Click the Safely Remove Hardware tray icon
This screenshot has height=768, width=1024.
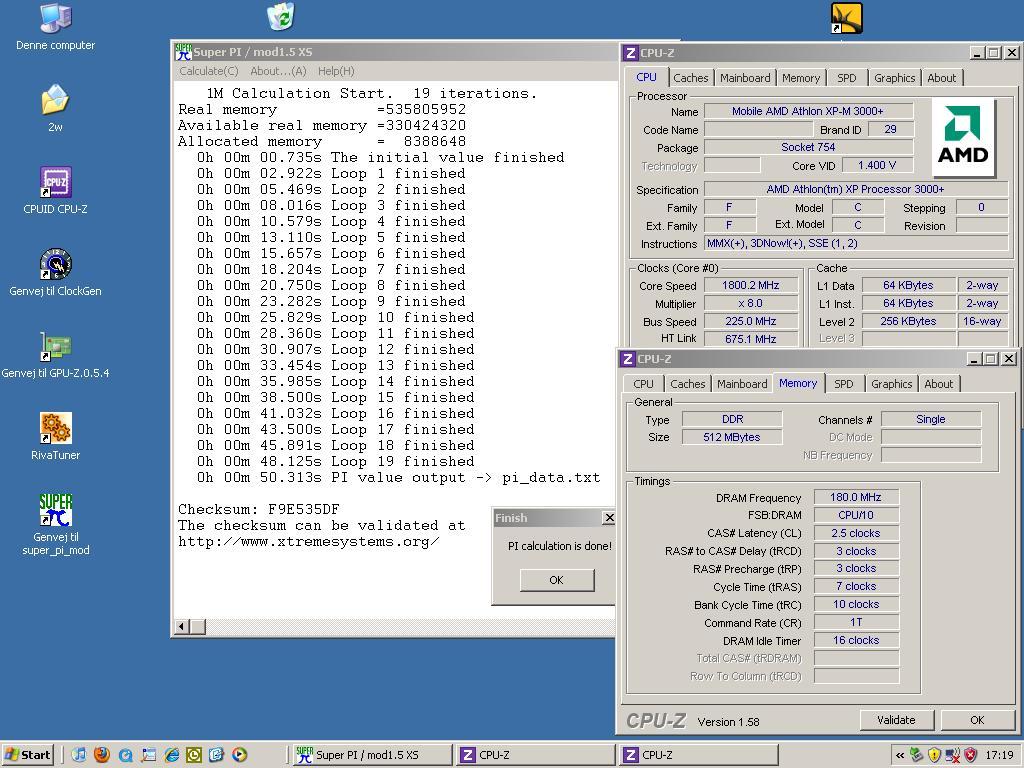pyautogui.click(x=917, y=755)
